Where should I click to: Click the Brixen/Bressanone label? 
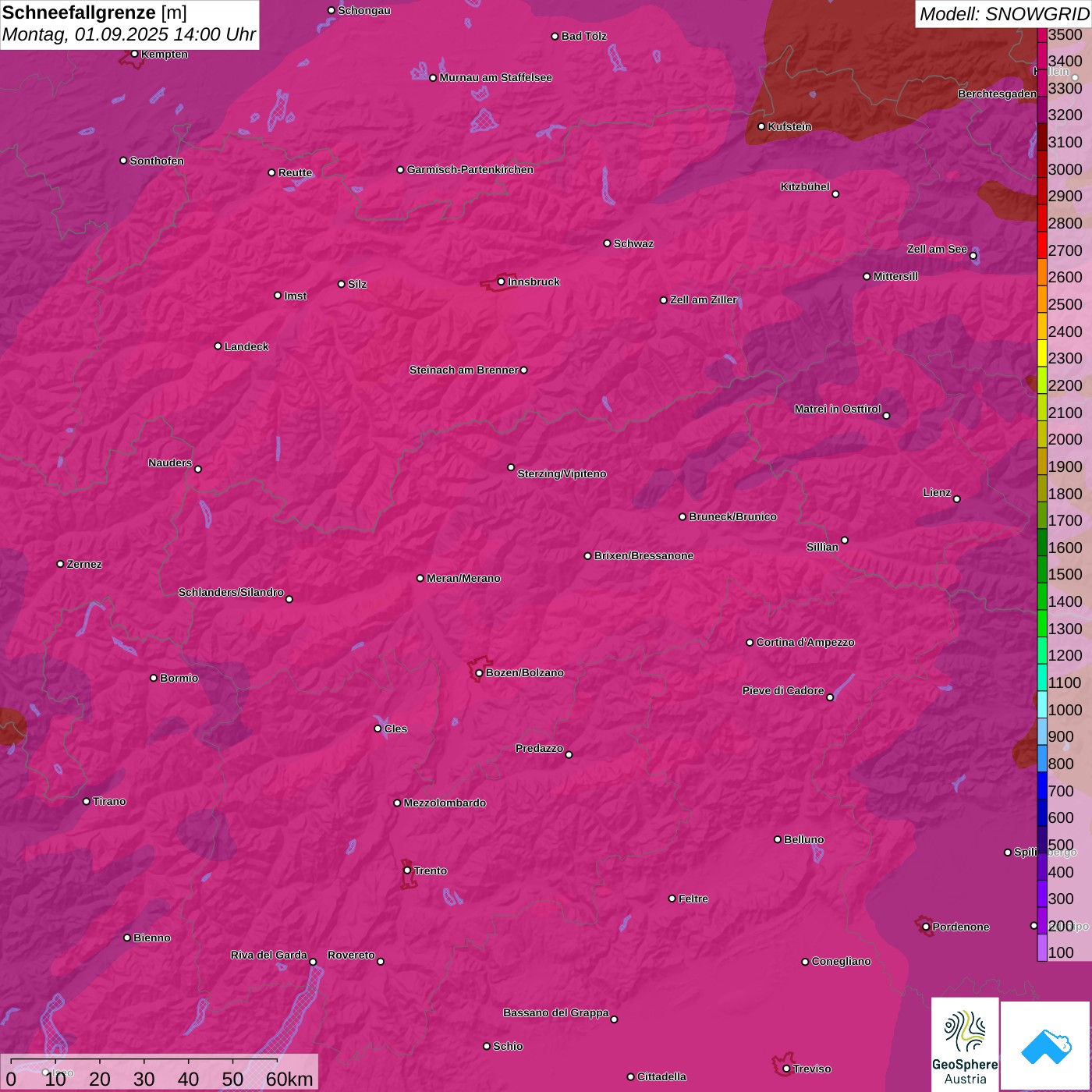(x=643, y=555)
